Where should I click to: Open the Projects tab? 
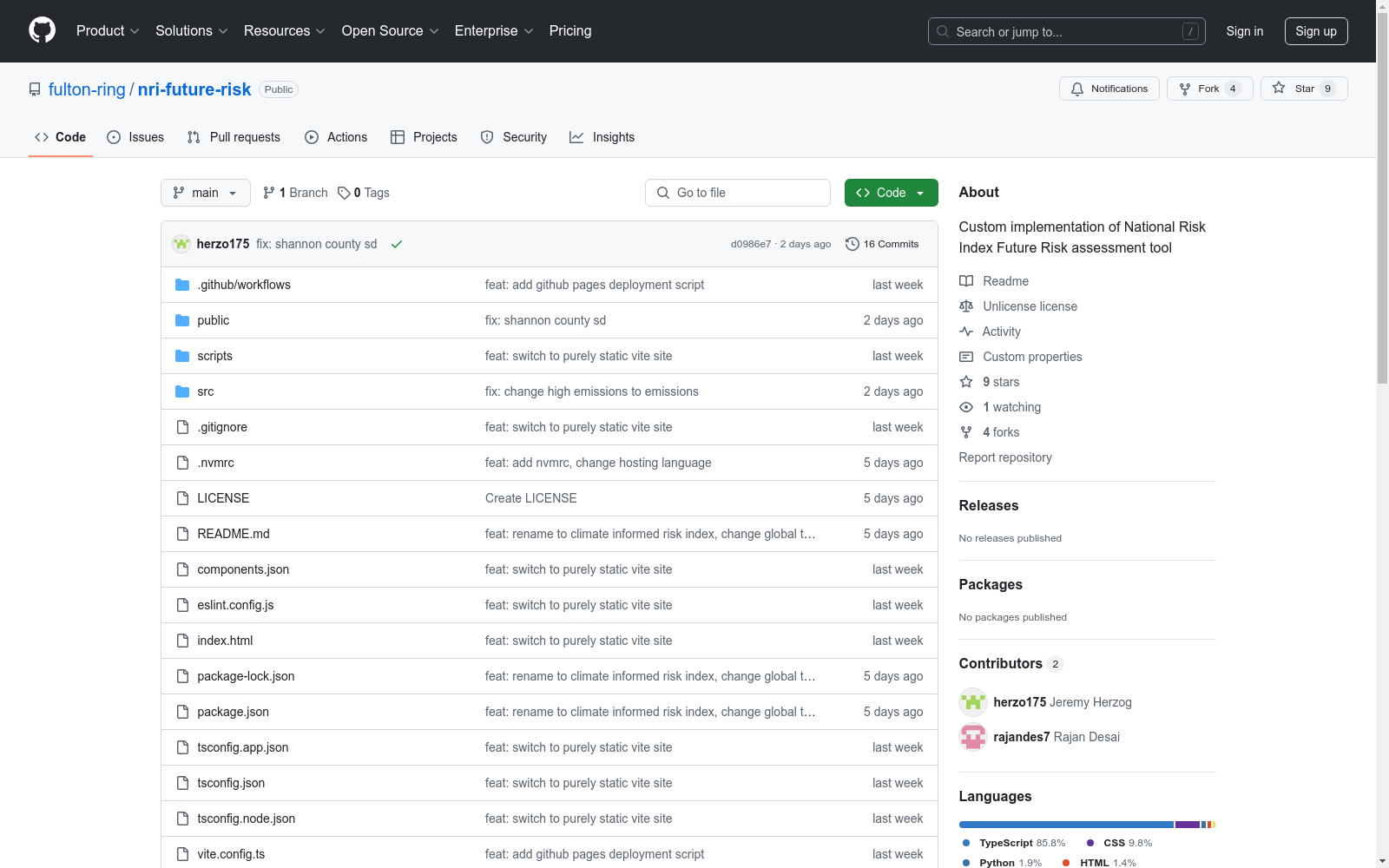(x=424, y=137)
